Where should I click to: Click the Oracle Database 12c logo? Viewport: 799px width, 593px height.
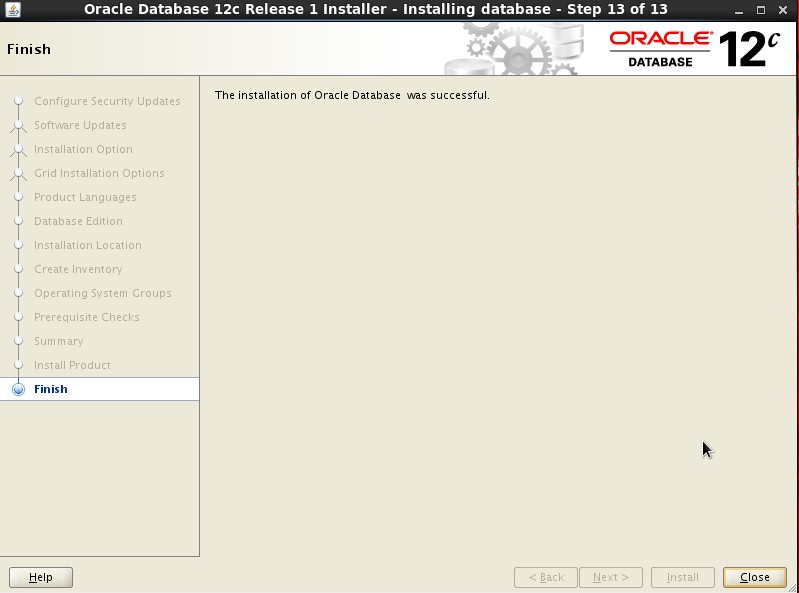click(x=695, y=49)
